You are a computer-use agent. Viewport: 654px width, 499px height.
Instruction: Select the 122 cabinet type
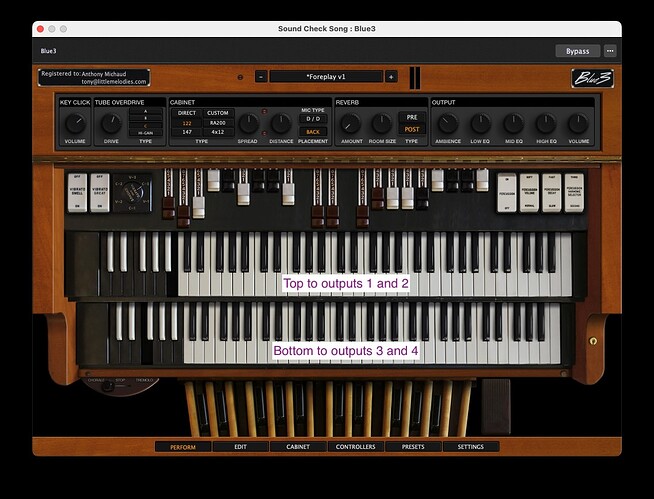pos(186,123)
